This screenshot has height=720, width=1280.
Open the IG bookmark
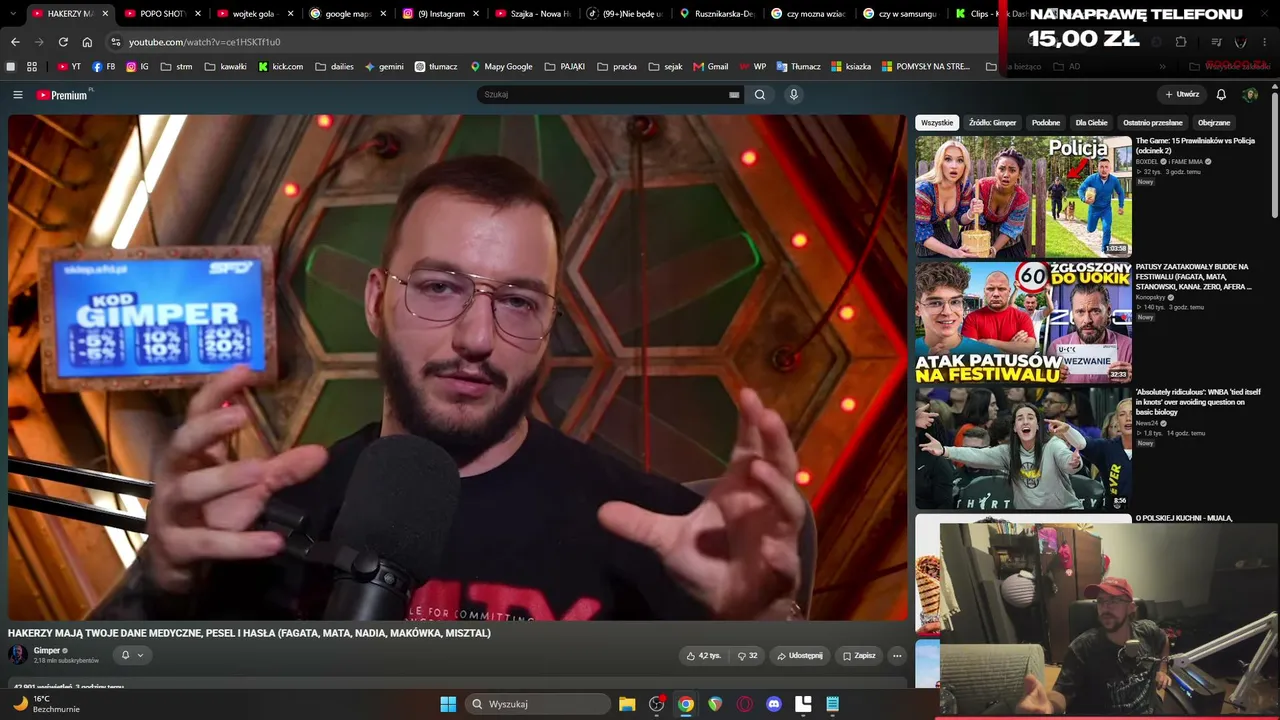137,67
